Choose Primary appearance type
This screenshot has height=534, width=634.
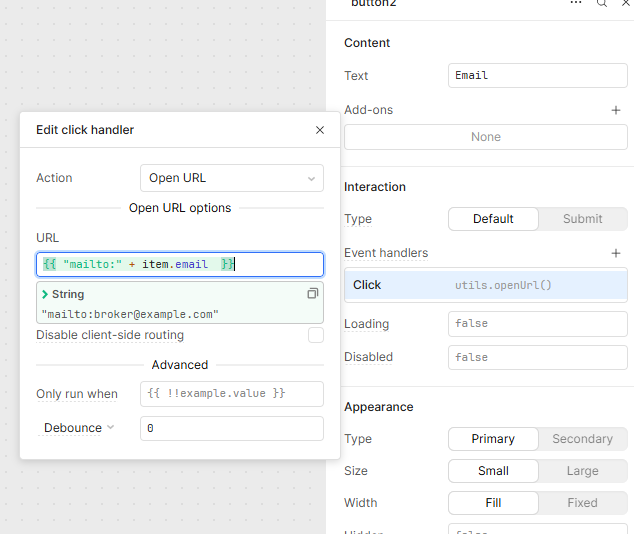click(493, 439)
